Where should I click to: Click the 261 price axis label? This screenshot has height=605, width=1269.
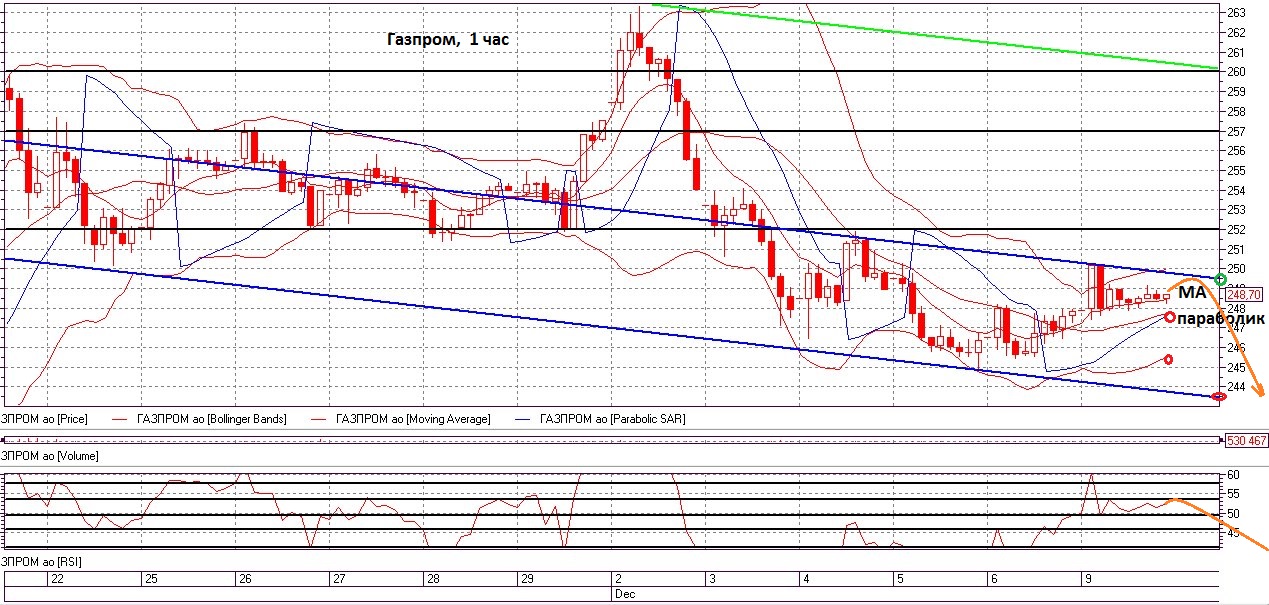coord(1235,52)
